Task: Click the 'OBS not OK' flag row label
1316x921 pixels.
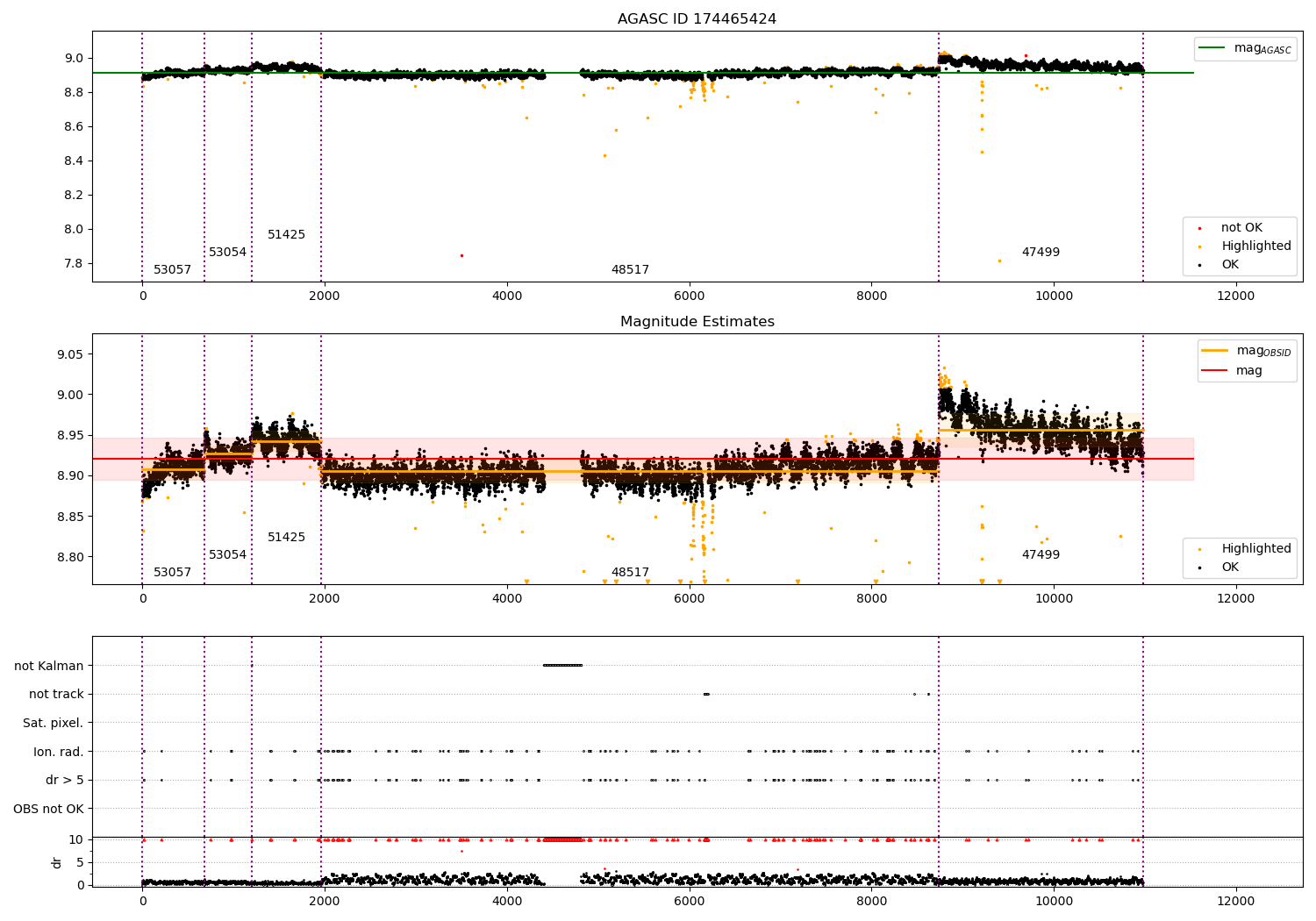Action: (x=49, y=809)
